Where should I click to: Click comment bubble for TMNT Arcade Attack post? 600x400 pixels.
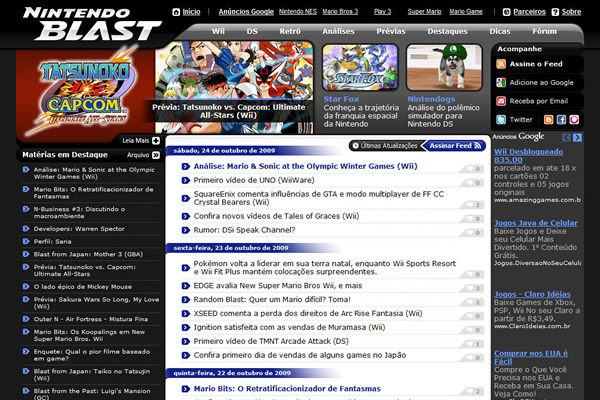tap(471, 344)
